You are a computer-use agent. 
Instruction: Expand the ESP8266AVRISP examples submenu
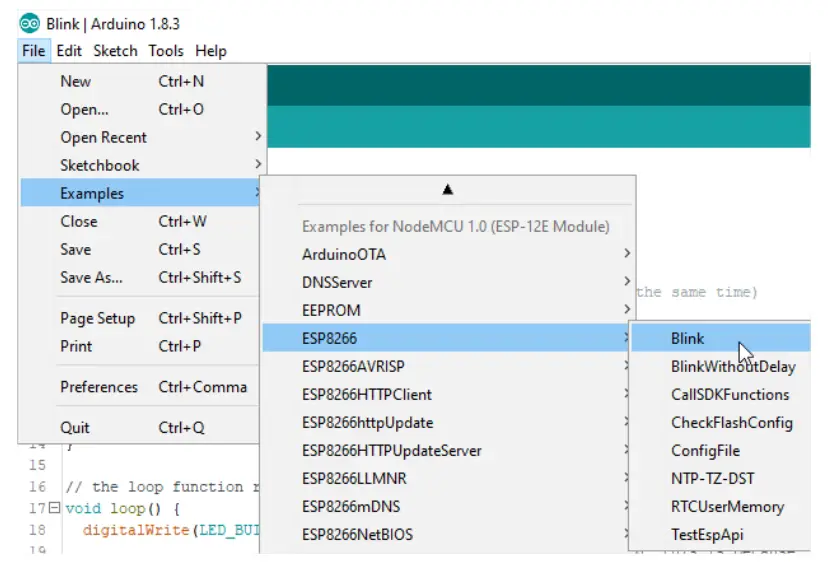point(446,366)
